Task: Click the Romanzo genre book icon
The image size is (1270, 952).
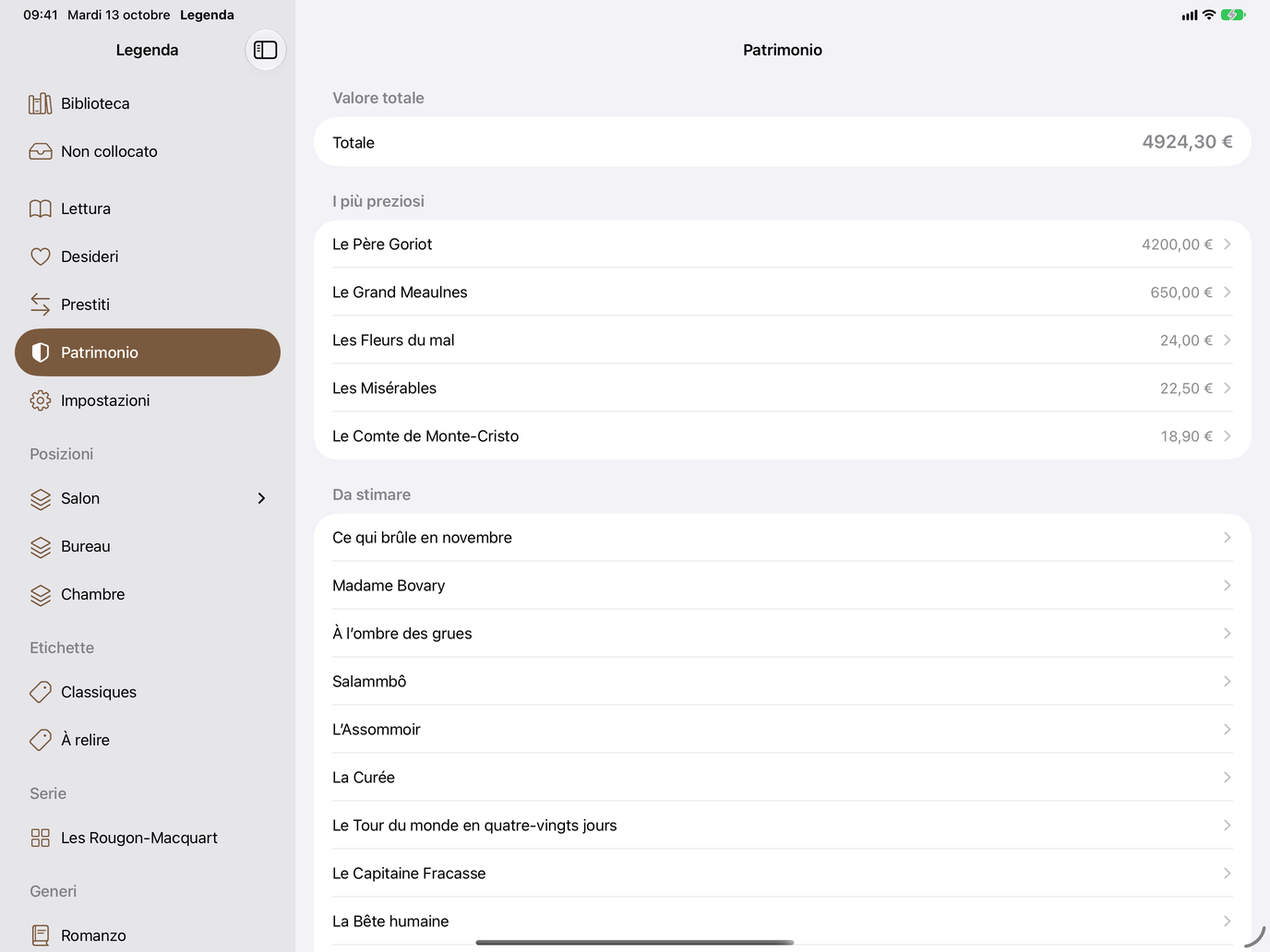Action: point(41,935)
